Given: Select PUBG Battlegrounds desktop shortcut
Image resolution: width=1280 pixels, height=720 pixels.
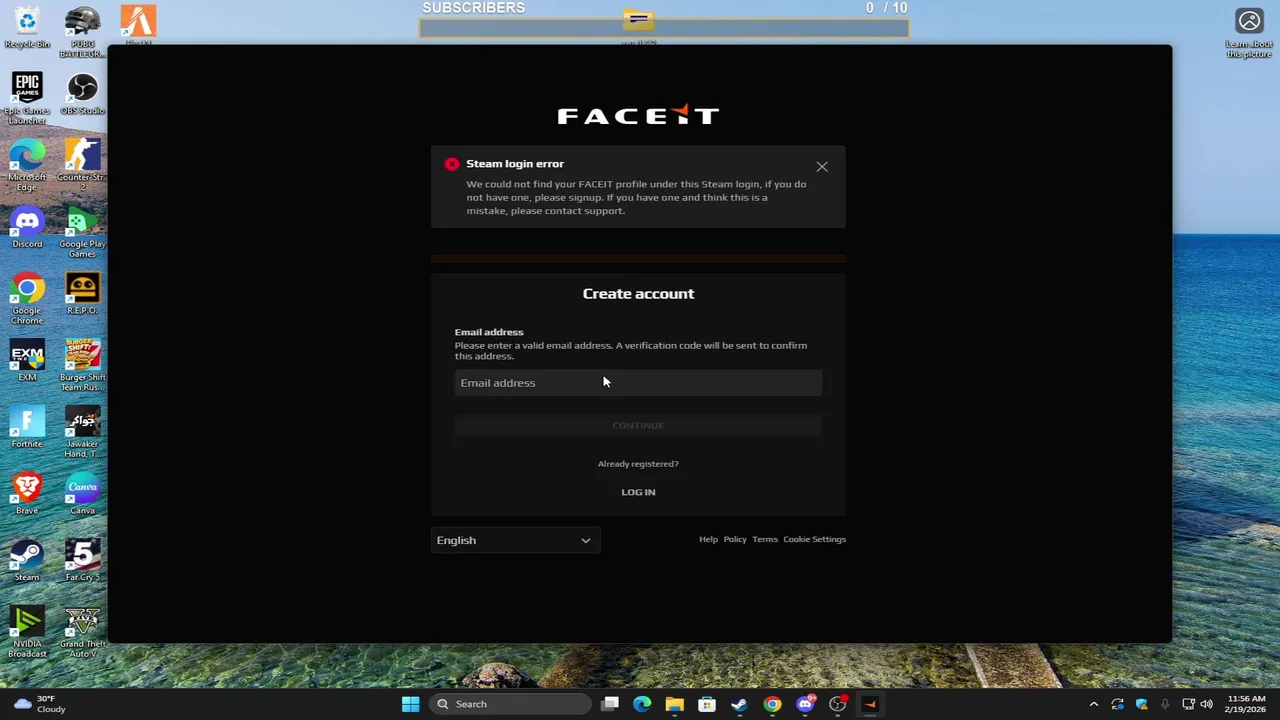Looking at the screenshot, I should tap(82, 30).
